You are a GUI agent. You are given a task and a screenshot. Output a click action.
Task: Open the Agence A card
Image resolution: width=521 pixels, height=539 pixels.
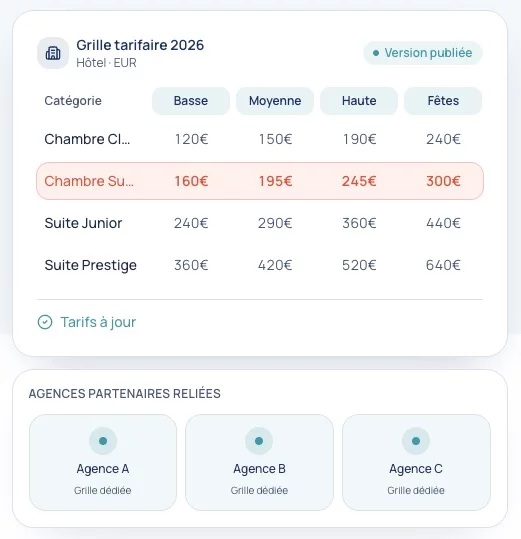(103, 462)
